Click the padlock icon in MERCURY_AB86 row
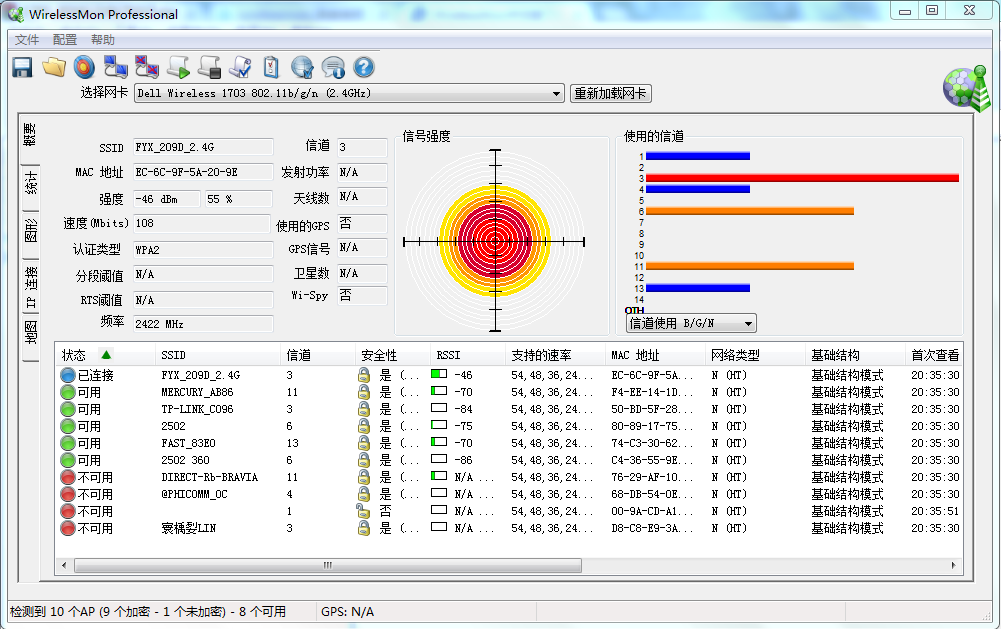The width and height of the screenshot is (1001, 629). (364, 392)
